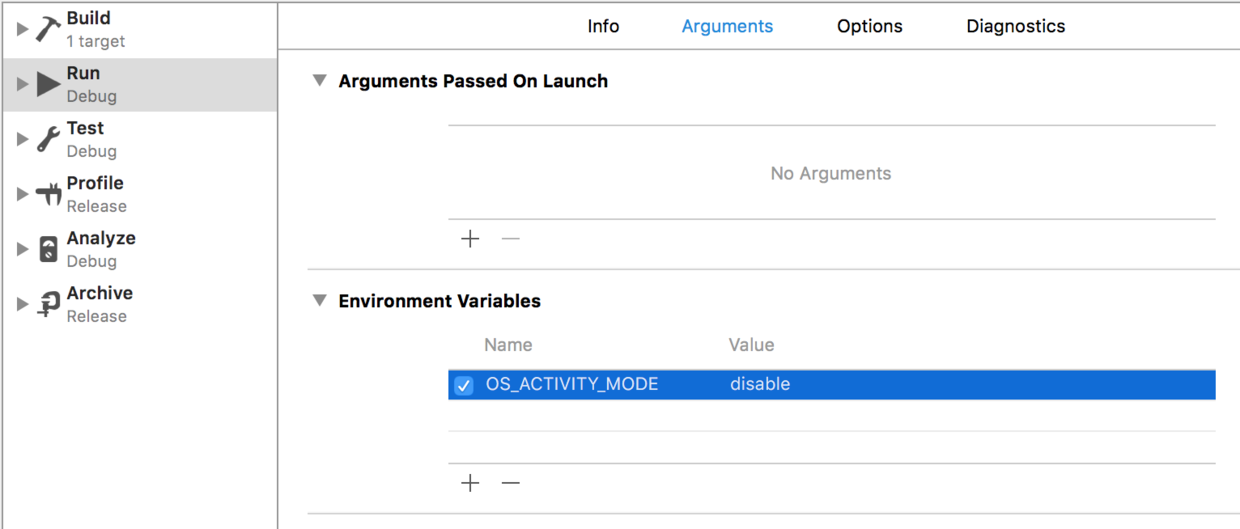
Task: Add a new environment variable with plus
Action: tap(470, 483)
